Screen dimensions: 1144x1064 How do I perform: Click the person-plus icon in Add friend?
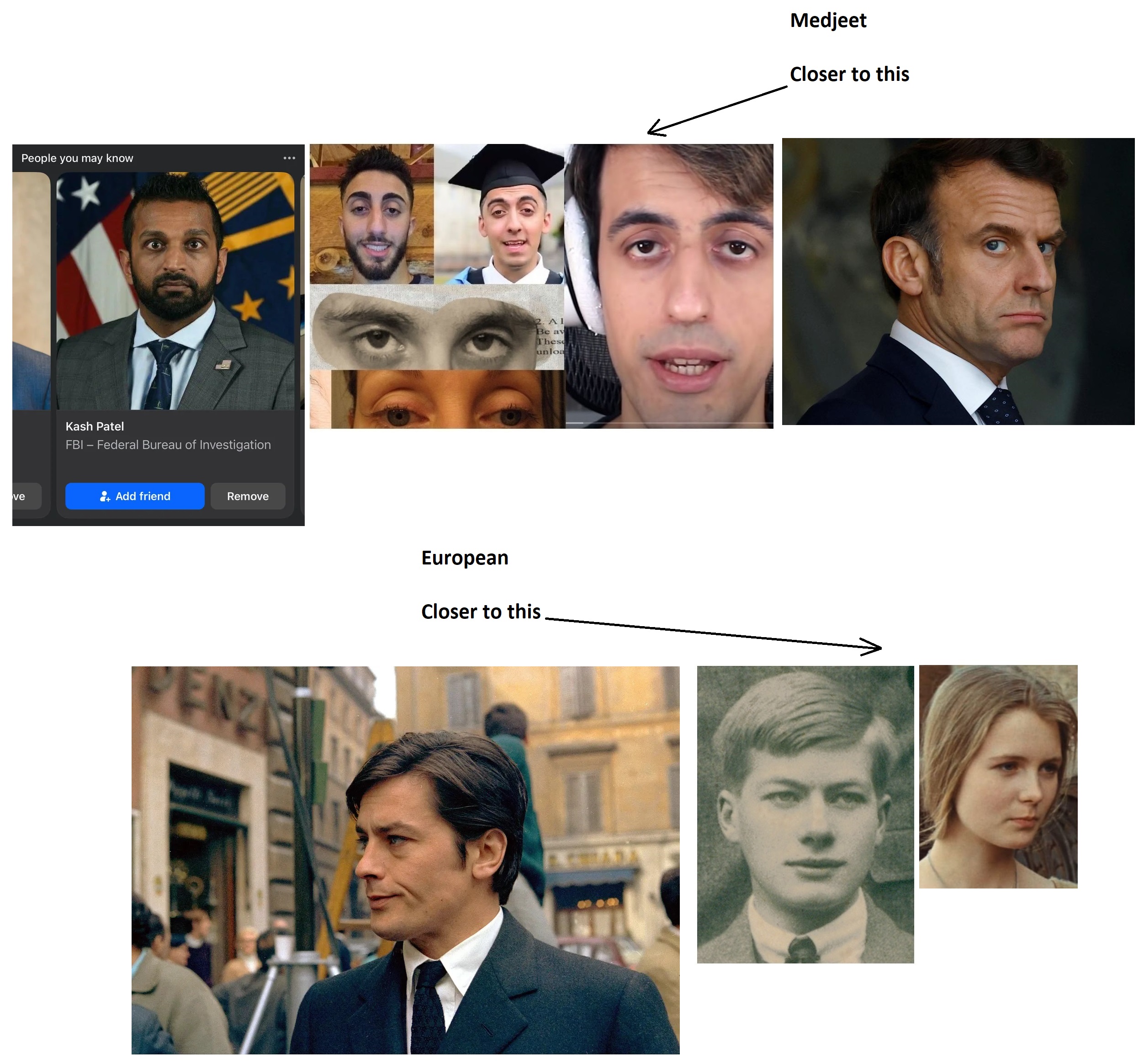pyautogui.click(x=105, y=496)
